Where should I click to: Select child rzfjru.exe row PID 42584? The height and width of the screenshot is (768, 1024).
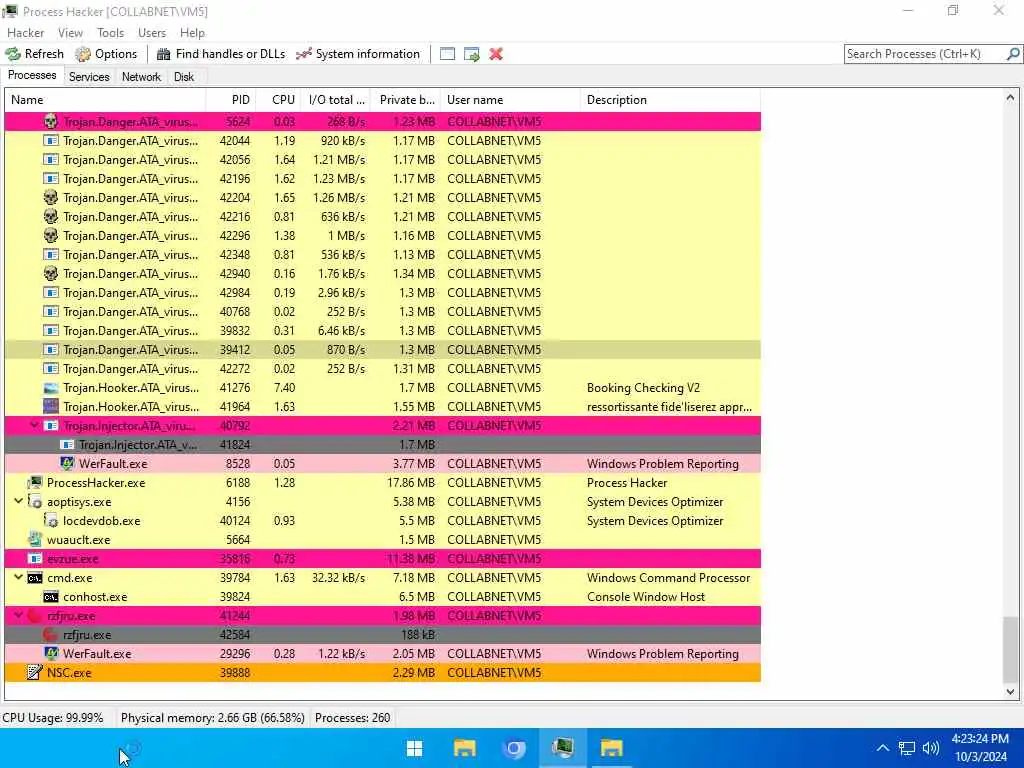coord(383,635)
